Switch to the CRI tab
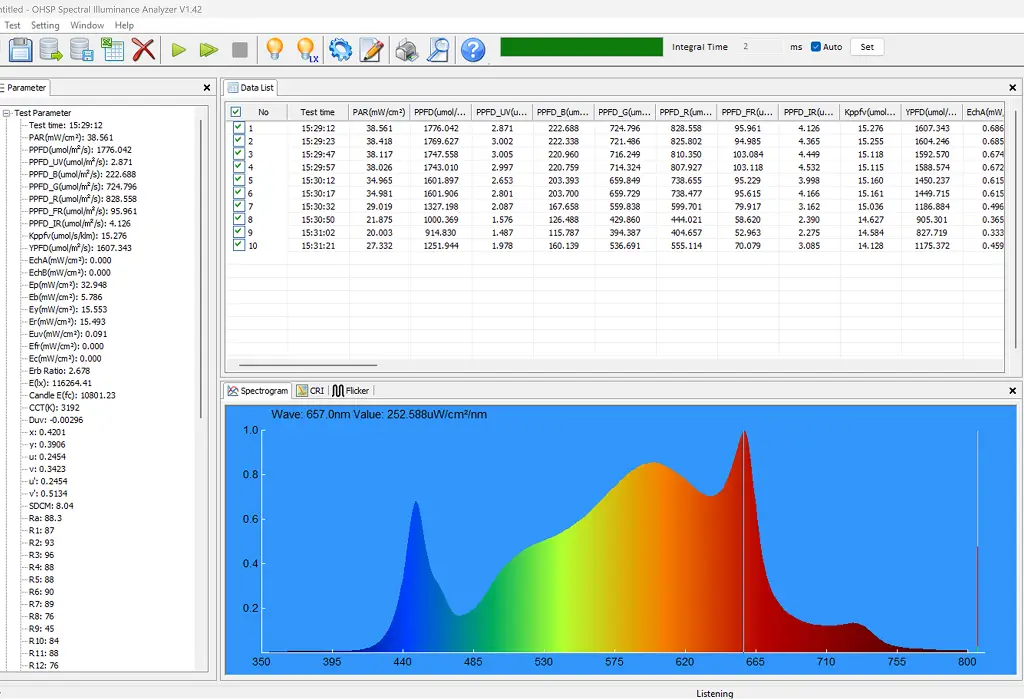The width and height of the screenshot is (1024, 699). (310, 391)
